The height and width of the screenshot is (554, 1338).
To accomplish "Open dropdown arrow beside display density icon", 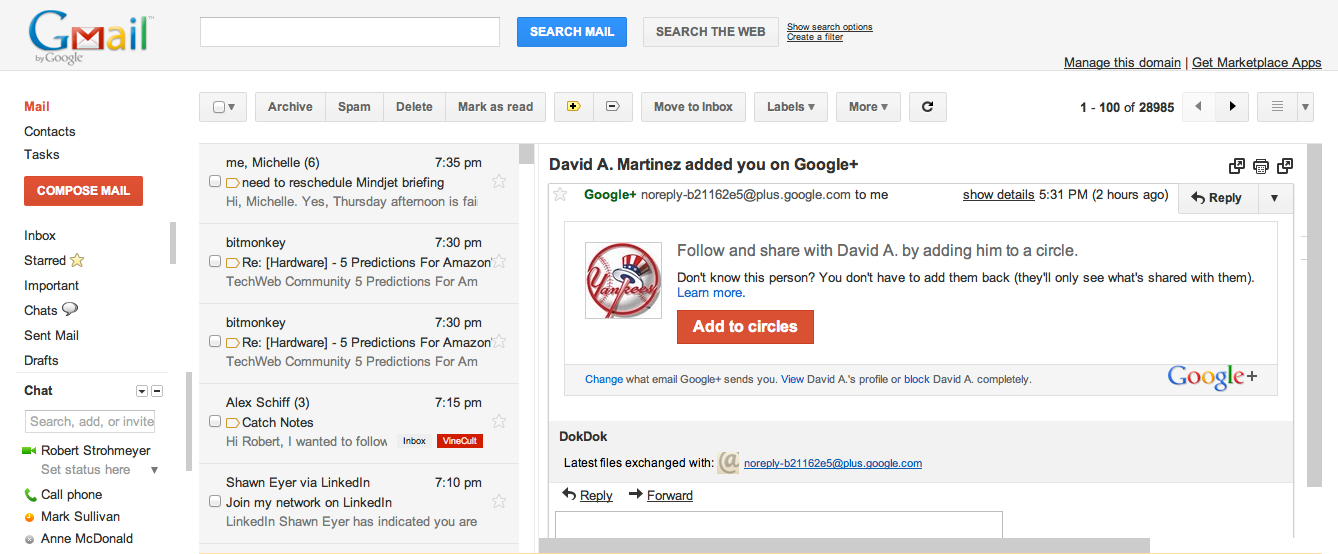I will click(1304, 107).
